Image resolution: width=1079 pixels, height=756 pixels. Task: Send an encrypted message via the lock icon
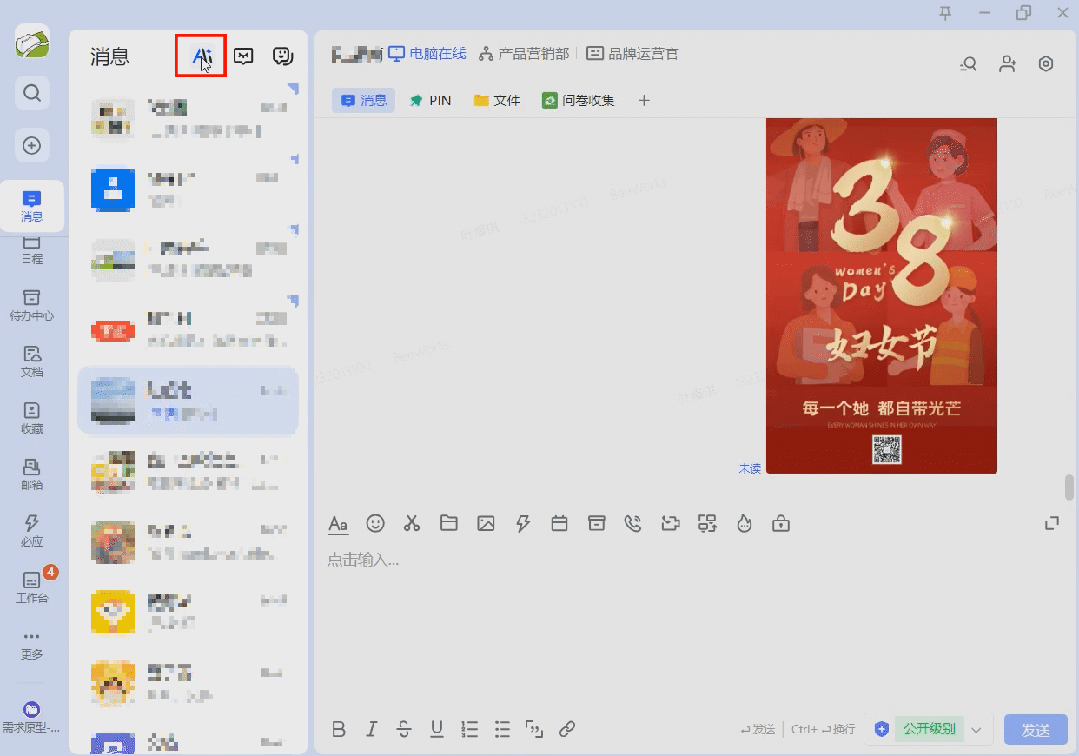[781, 523]
